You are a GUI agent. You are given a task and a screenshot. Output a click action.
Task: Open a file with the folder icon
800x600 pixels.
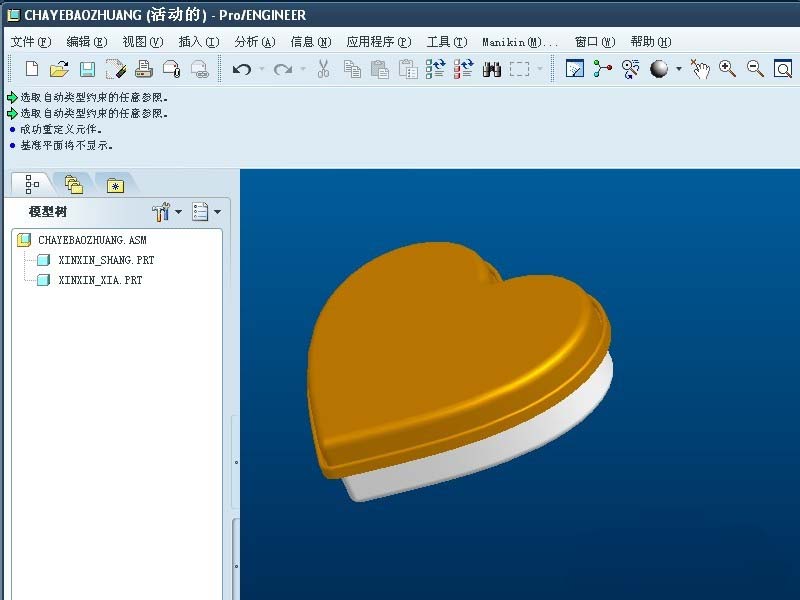59,69
